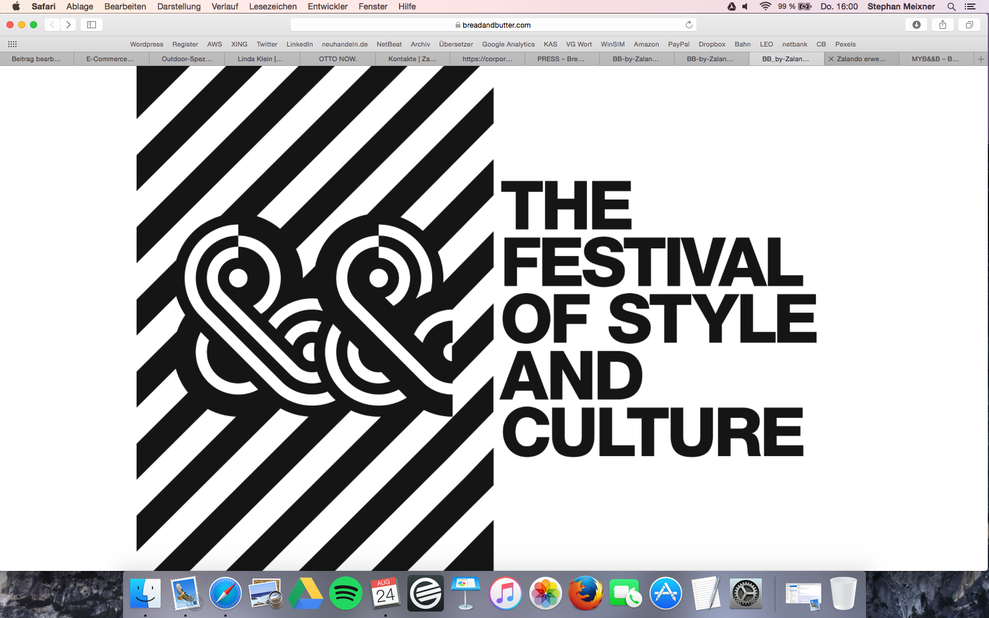Open Photos from the Dock

click(x=546, y=593)
